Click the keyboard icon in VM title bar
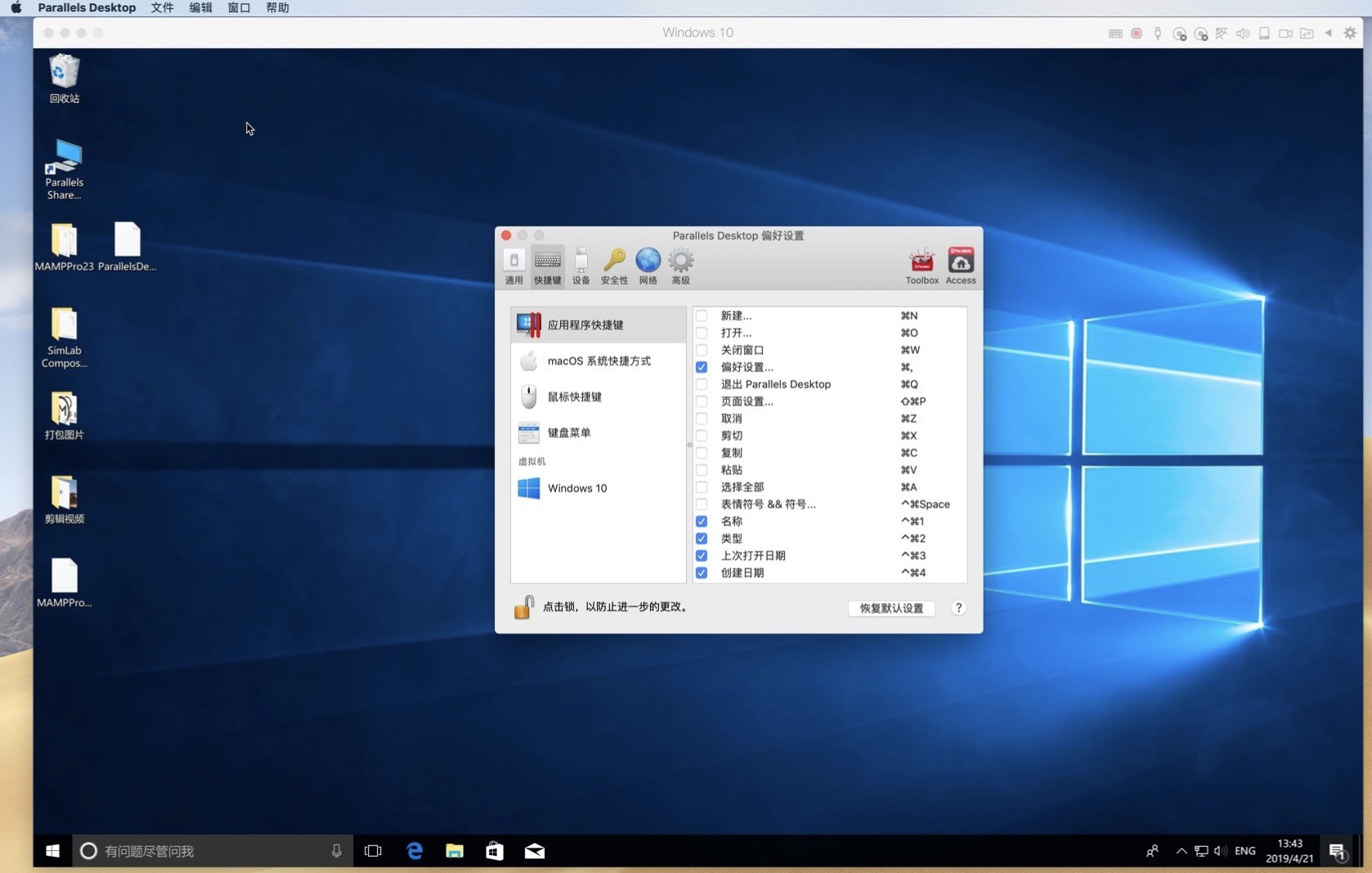This screenshot has width=1372, height=873. [x=1115, y=34]
